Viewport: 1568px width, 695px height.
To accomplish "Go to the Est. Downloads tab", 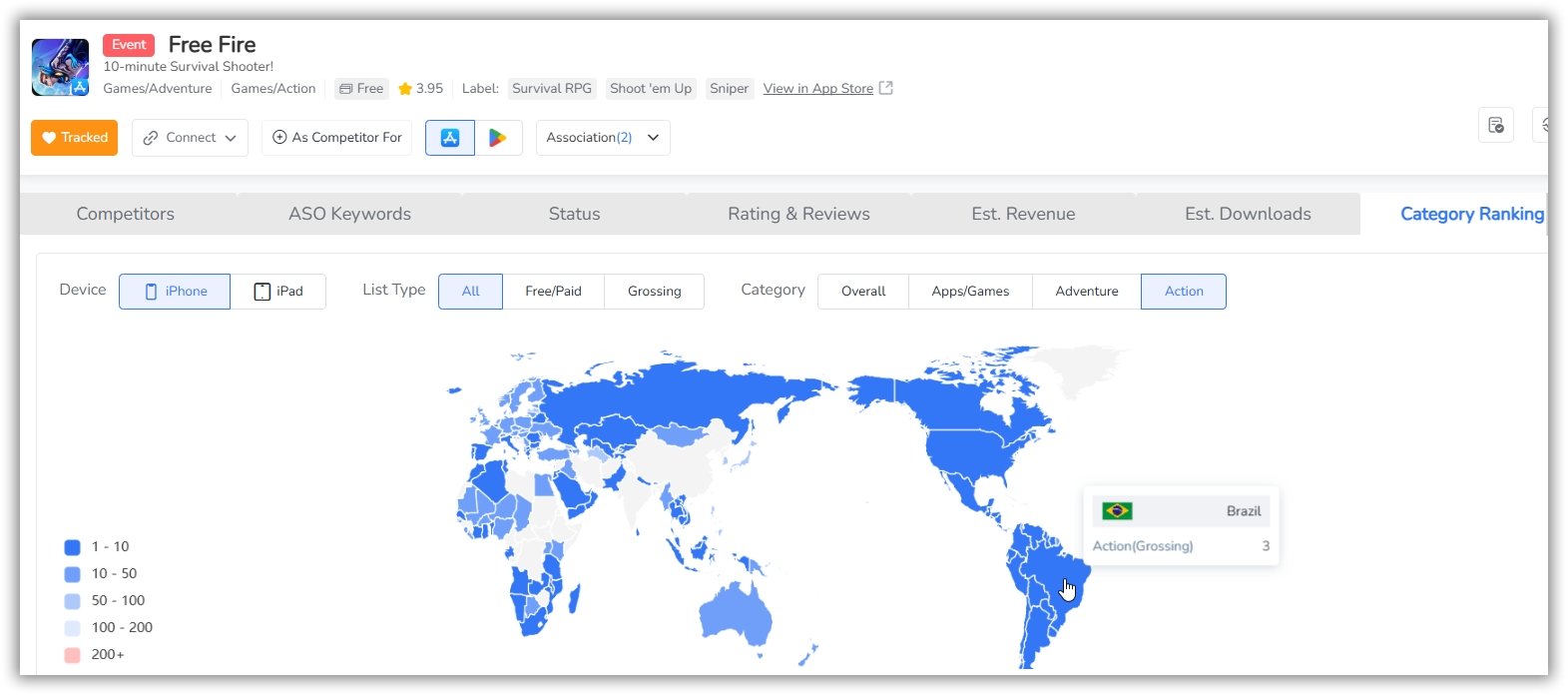I will [x=1249, y=214].
